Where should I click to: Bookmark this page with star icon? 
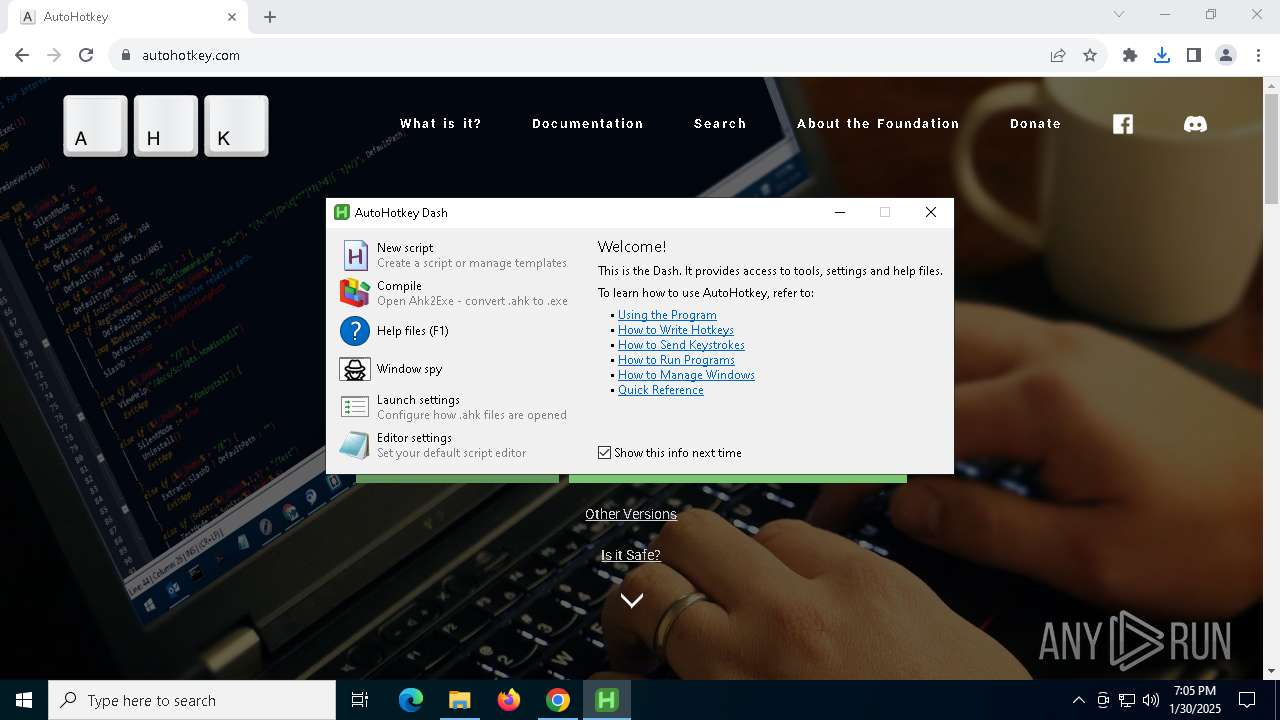point(1090,55)
